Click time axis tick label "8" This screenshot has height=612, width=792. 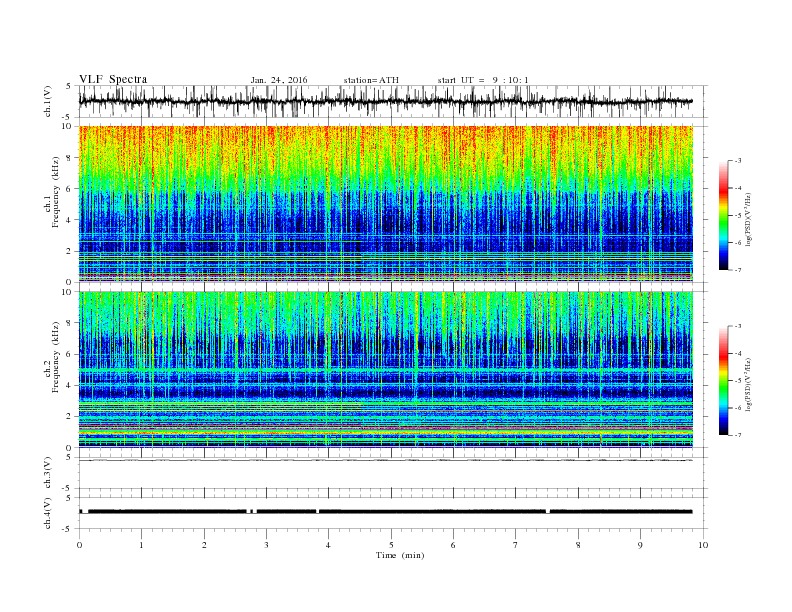[x=578, y=545]
